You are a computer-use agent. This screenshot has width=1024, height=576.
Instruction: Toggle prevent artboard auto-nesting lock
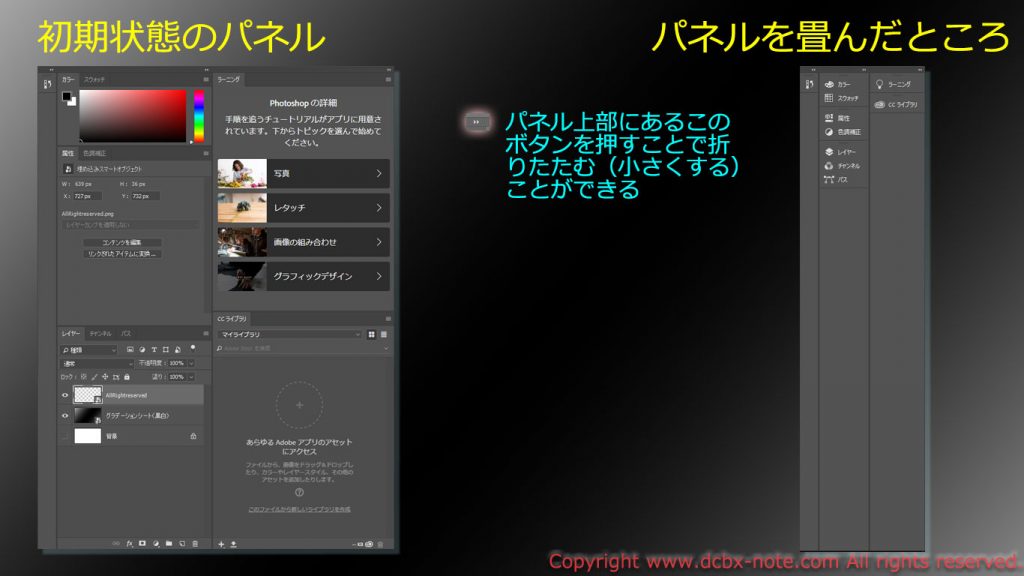coord(116,377)
